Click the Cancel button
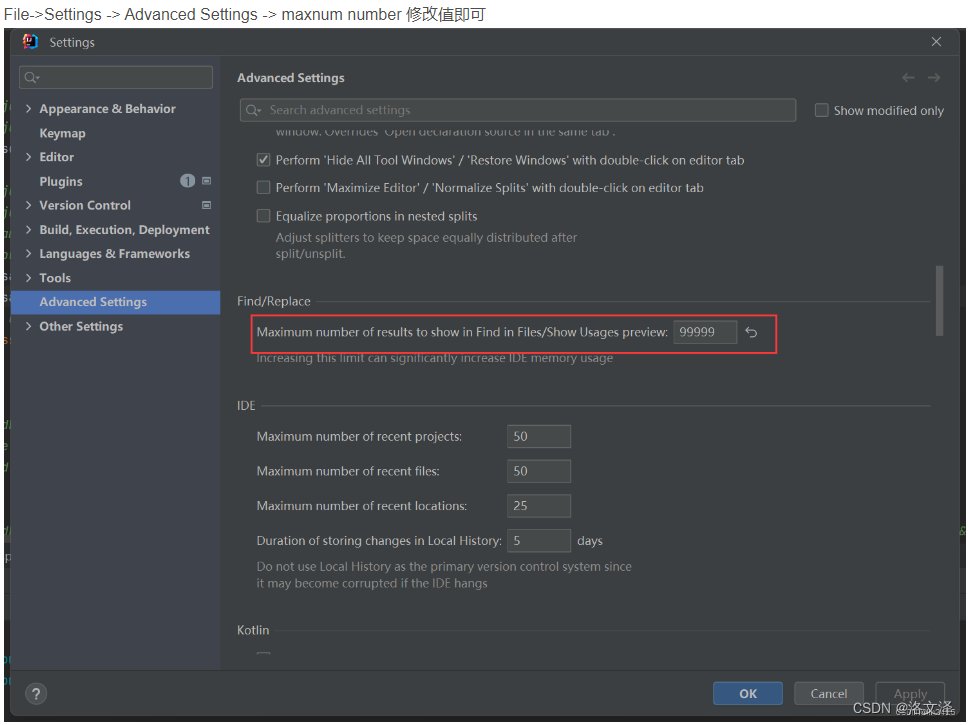Image resolution: width=969 pixels, height=725 pixels. pos(829,693)
